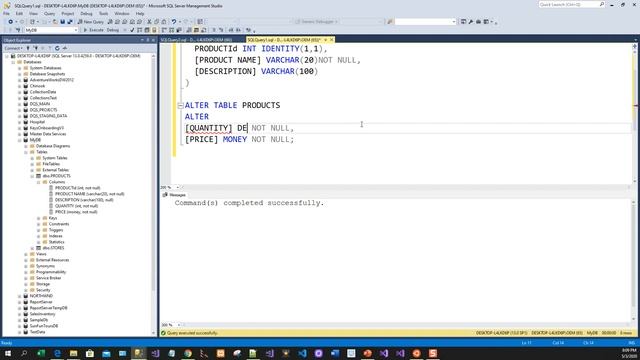Select the Database Diagrams folder
This screenshot has height=360, width=640.
pos(53,146)
